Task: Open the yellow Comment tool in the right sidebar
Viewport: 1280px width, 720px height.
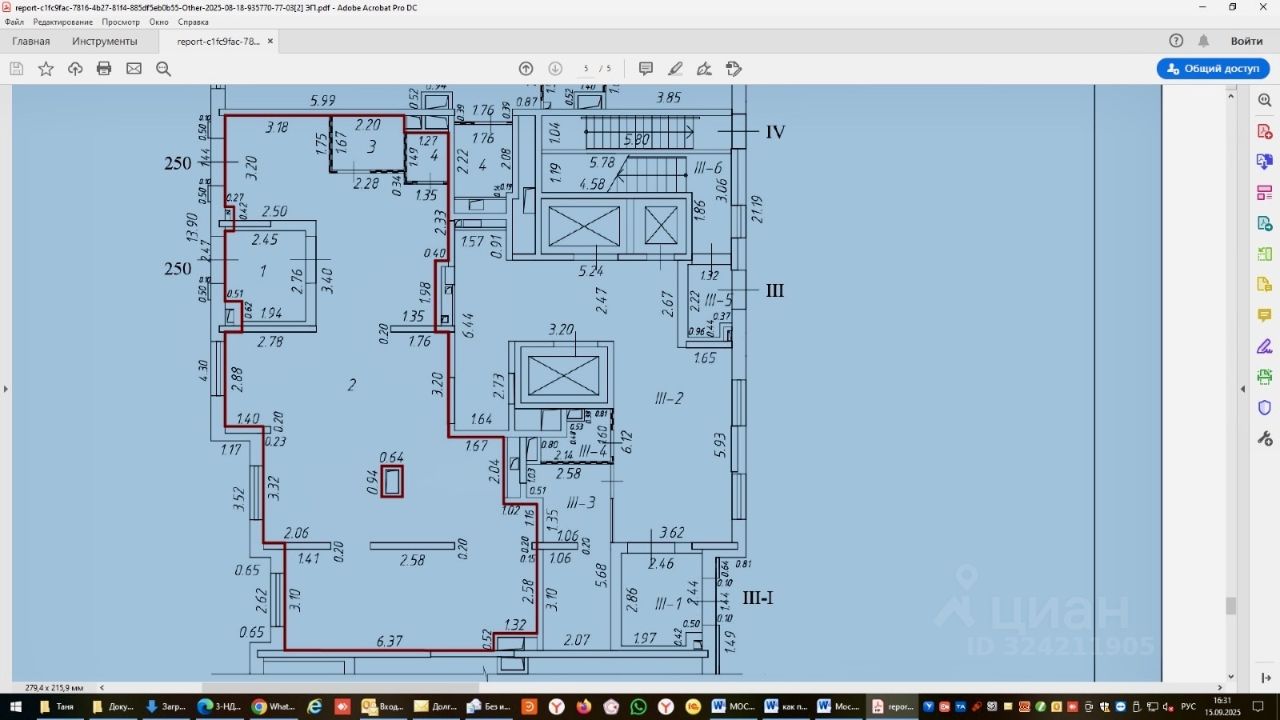Action: click(x=1264, y=316)
